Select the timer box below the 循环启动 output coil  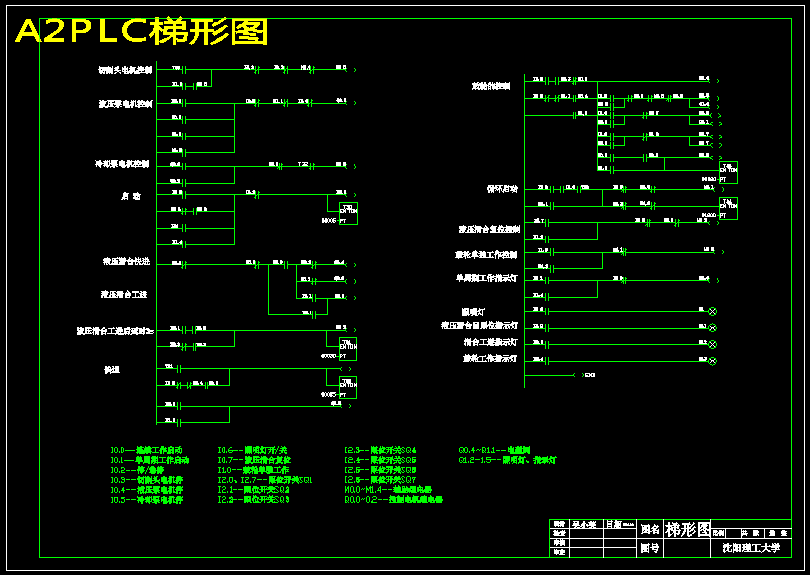(728, 209)
